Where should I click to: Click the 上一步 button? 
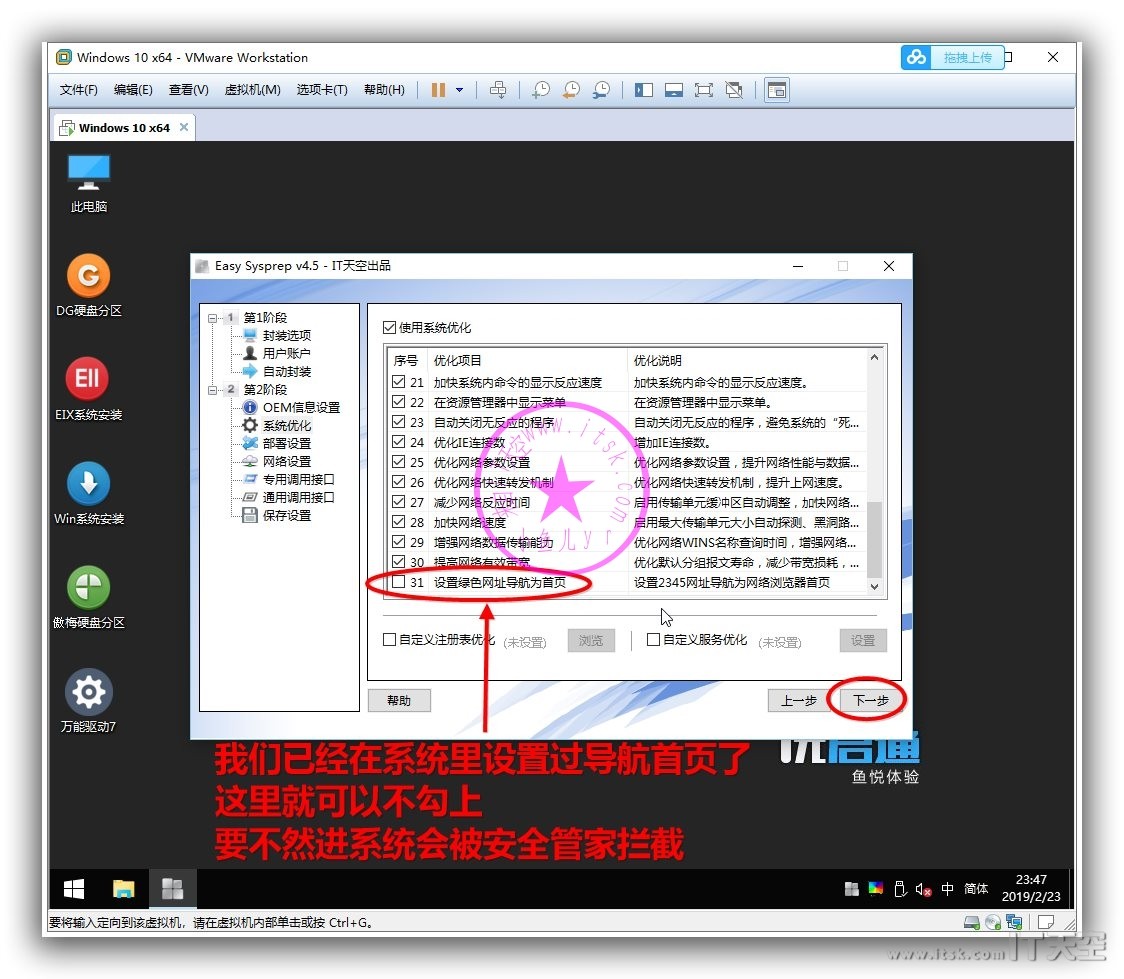[799, 700]
